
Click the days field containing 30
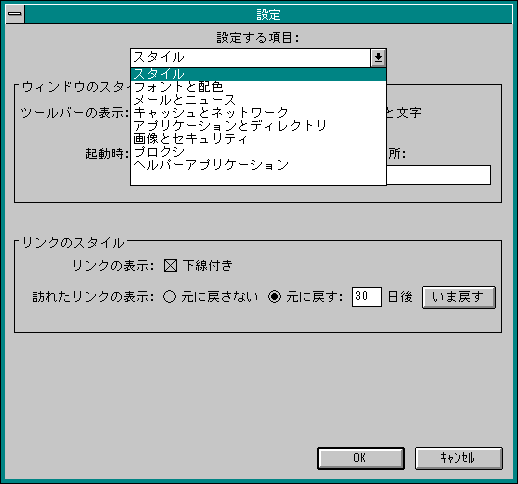(367, 297)
